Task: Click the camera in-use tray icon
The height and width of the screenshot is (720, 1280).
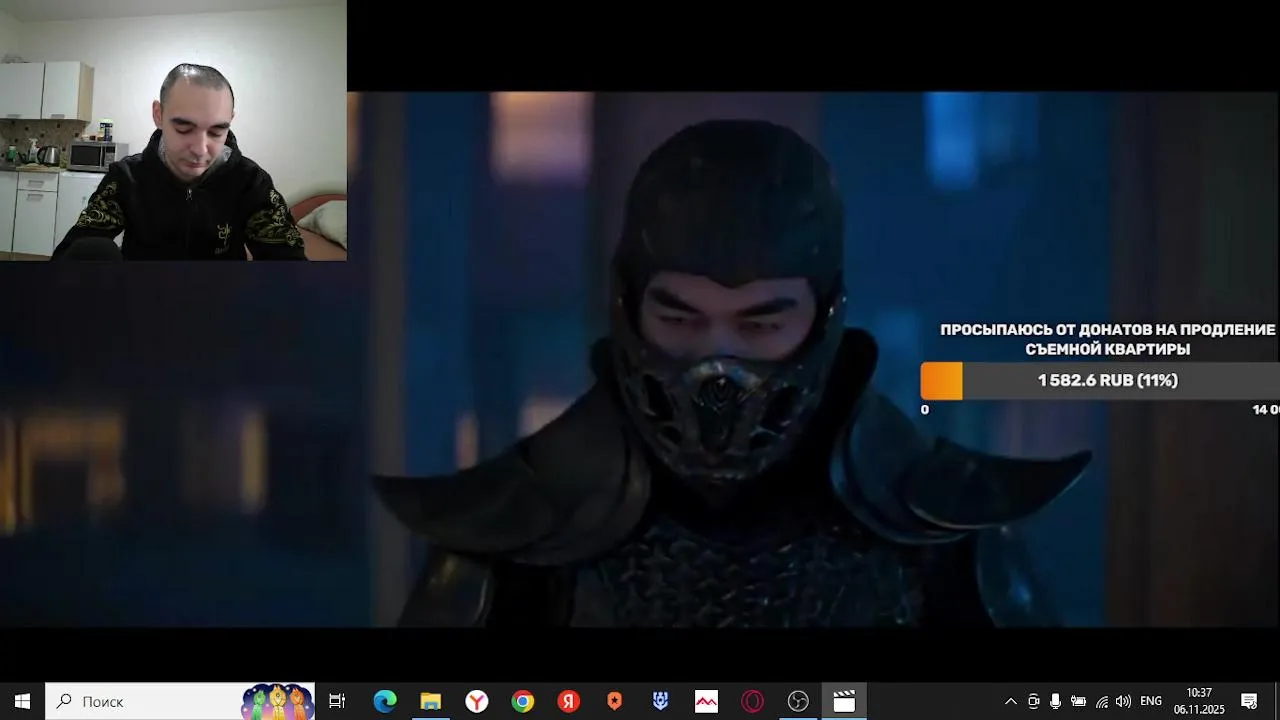Action: 1034,701
